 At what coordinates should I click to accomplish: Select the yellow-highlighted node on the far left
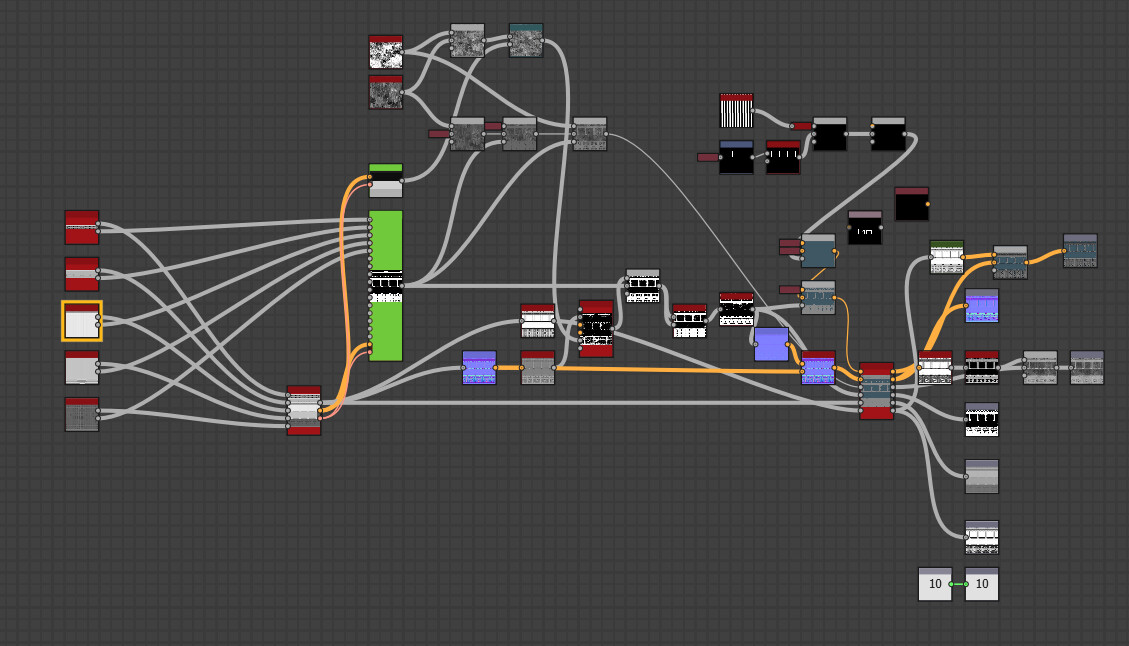click(81, 322)
